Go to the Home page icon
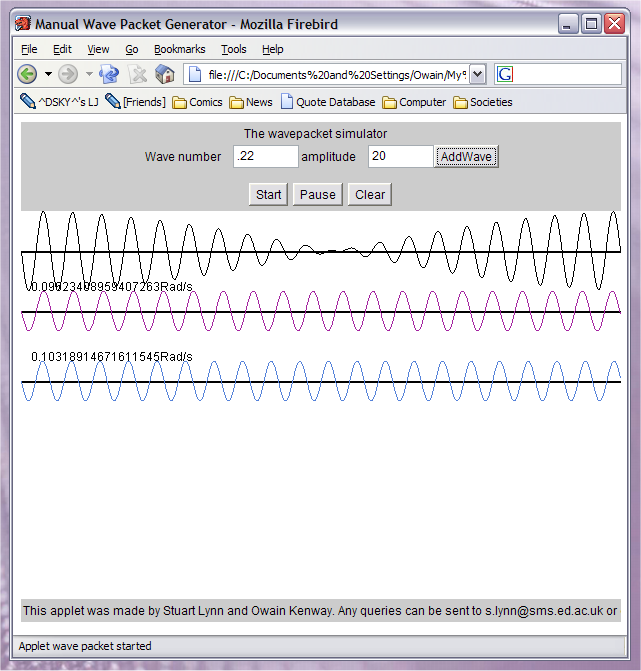Image resolution: width=641 pixels, height=671 pixels. 165,74
